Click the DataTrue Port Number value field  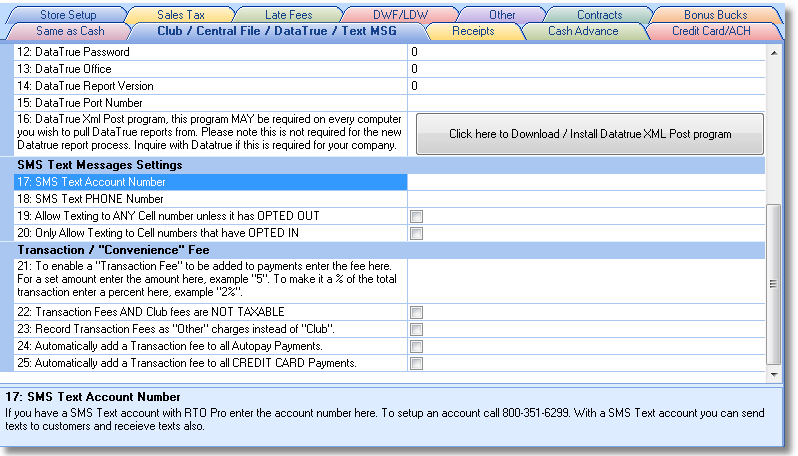coord(585,103)
